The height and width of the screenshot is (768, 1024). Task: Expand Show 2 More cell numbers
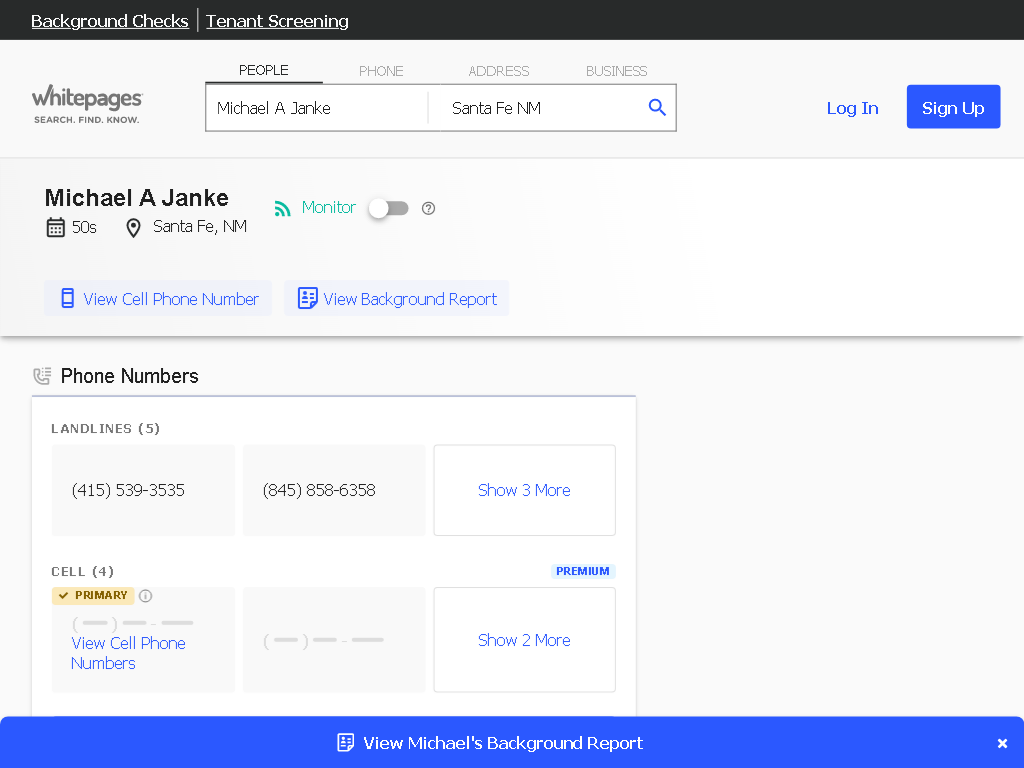tap(524, 640)
